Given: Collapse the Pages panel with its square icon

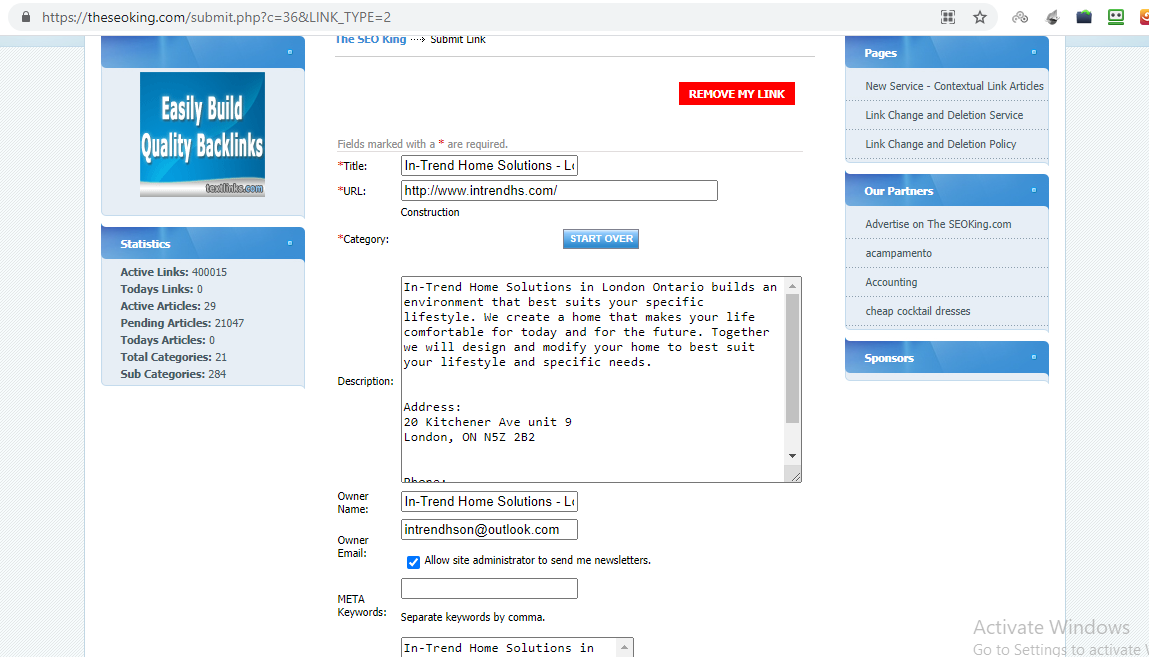Looking at the screenshot, I should [1033, 52].
